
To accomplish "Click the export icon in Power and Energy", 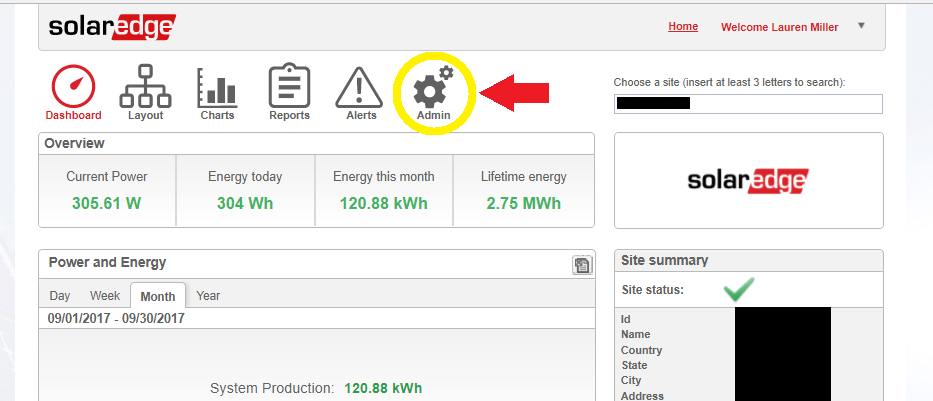I will coord(581,265).
